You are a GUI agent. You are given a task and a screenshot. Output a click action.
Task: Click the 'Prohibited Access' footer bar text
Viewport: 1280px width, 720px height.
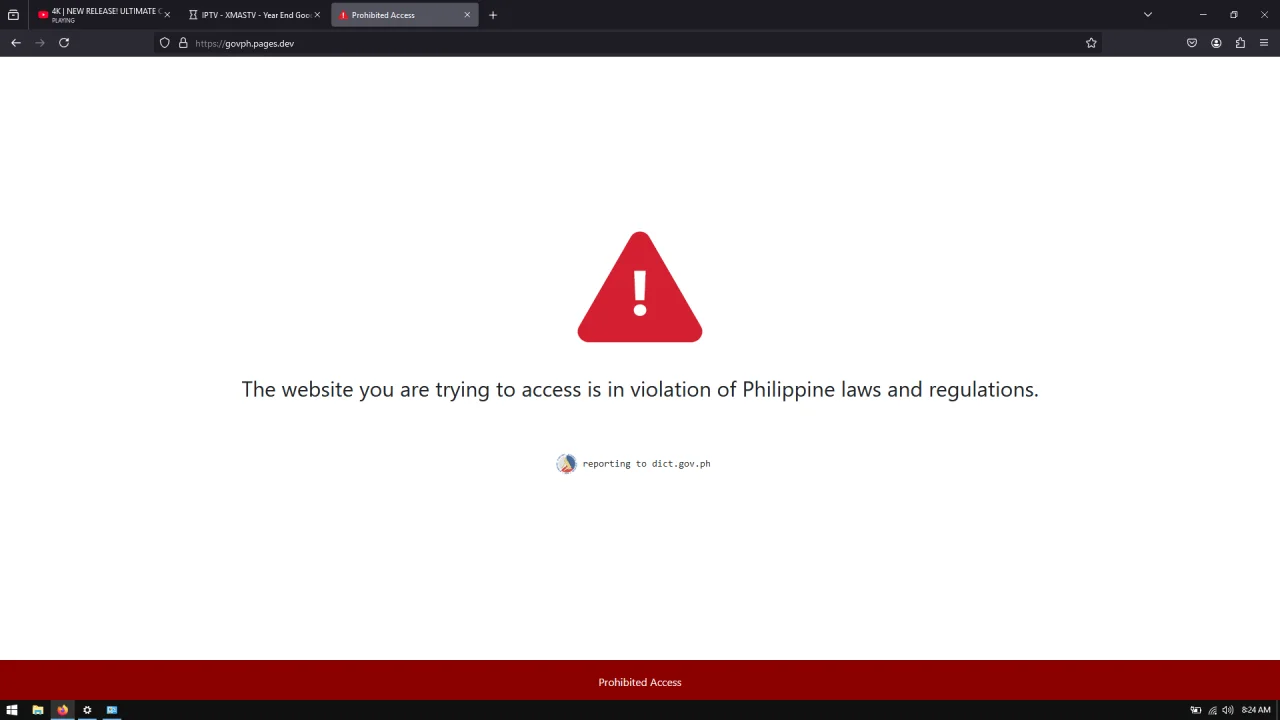click(640, 682)
